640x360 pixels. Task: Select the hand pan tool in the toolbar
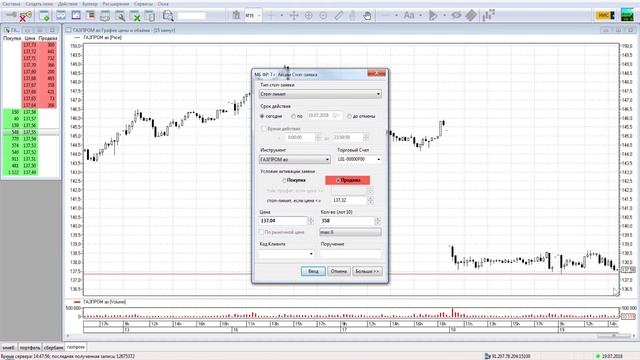[x=367, y=16]
